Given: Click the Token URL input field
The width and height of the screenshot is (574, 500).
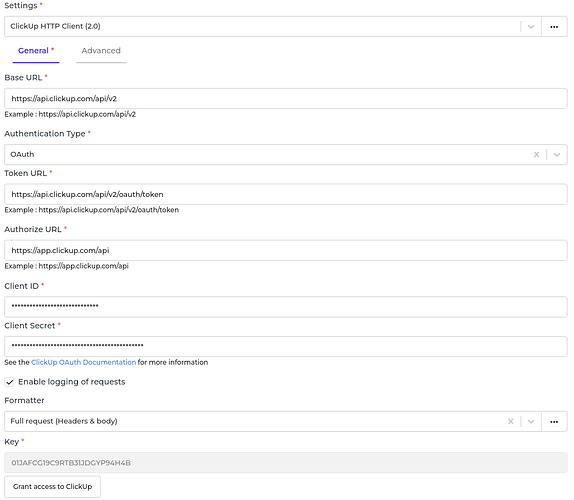Looking at the screenshot, I should point(286,194).
